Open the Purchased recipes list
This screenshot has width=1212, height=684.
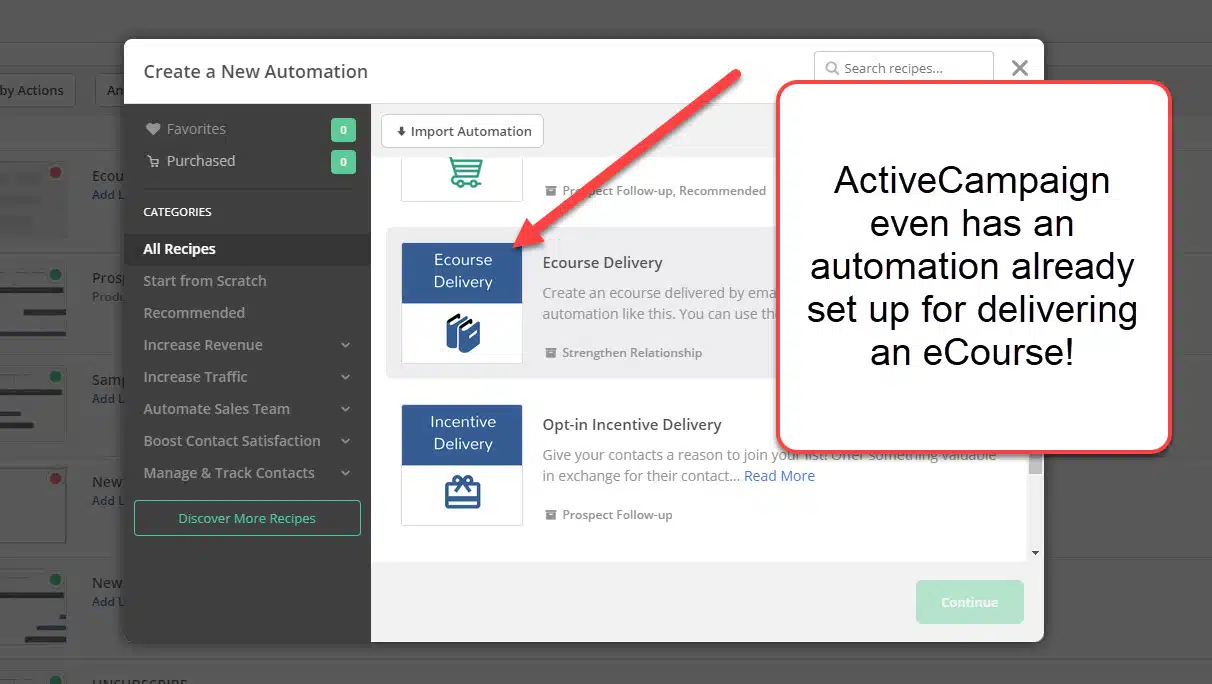pos(201,161)
